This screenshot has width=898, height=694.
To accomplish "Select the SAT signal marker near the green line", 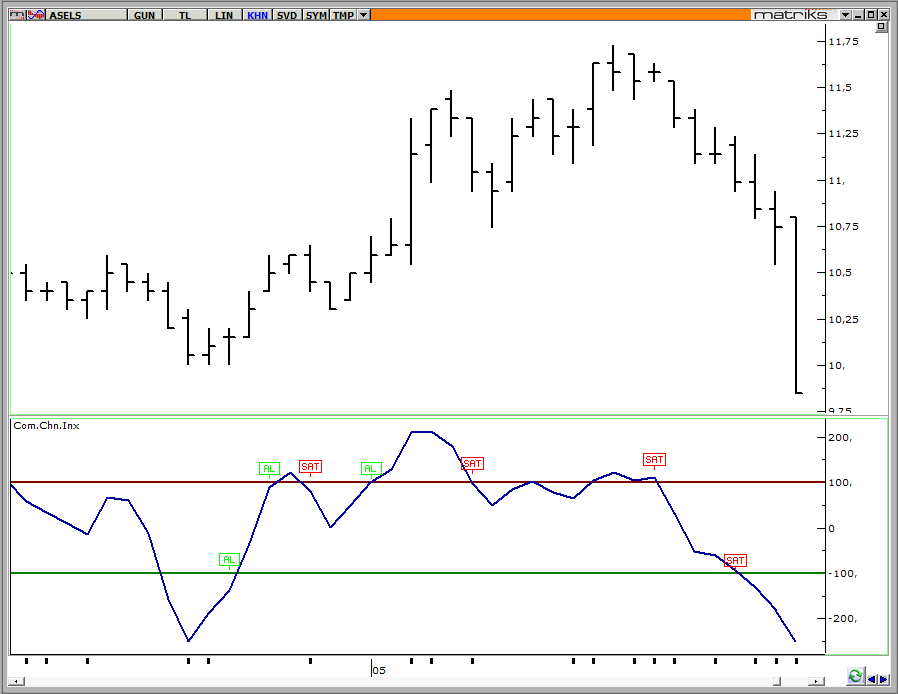I will click(x=735, y=560).
